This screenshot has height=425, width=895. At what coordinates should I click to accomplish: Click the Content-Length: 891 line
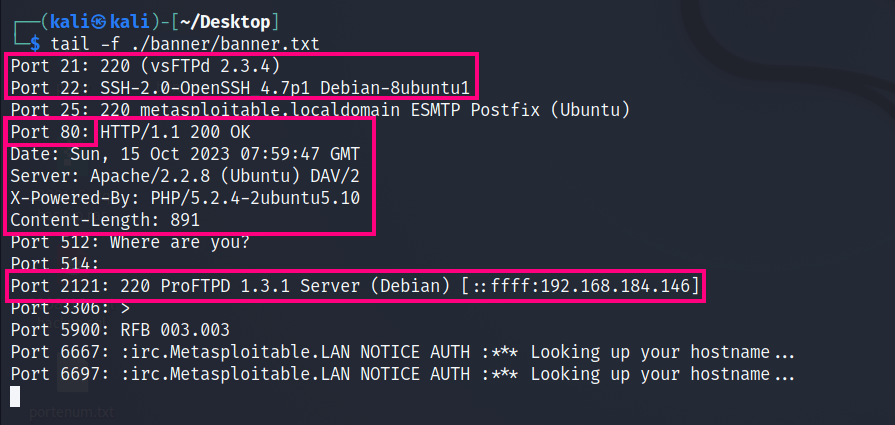pos(105,218)
